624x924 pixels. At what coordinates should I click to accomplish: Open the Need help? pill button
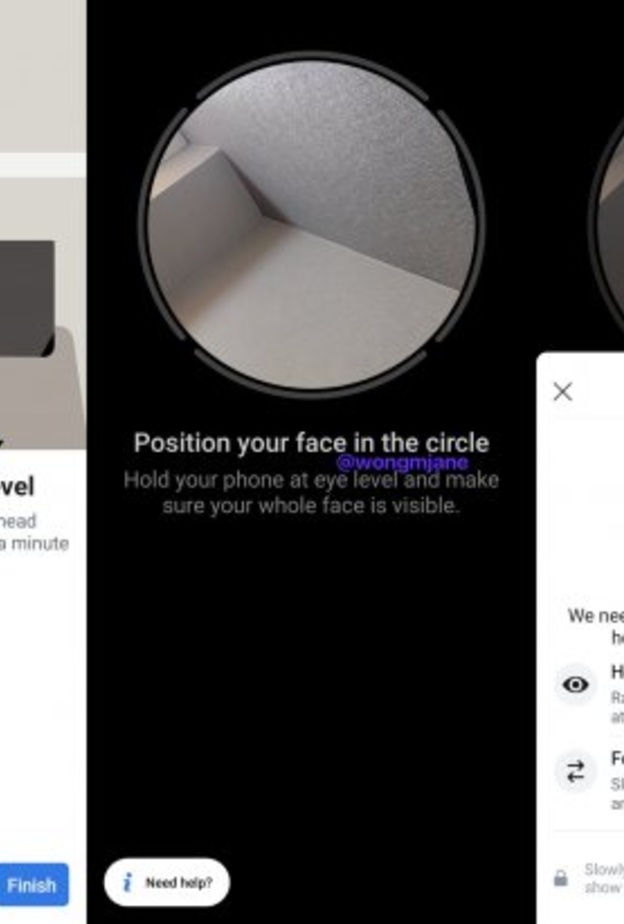coord(167,882)
